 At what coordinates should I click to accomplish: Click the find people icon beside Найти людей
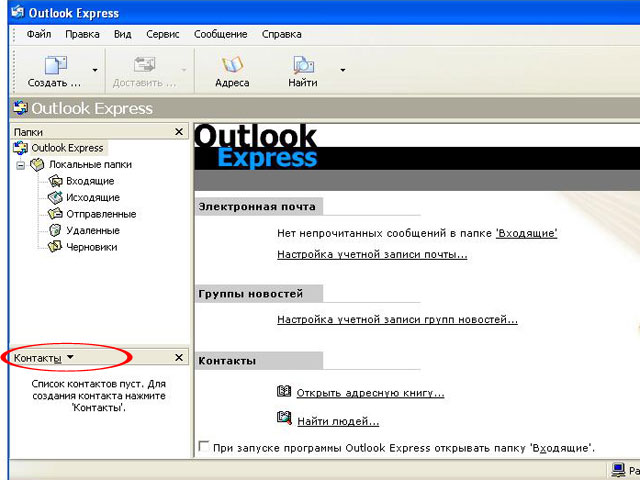click(x=284, y=419)
